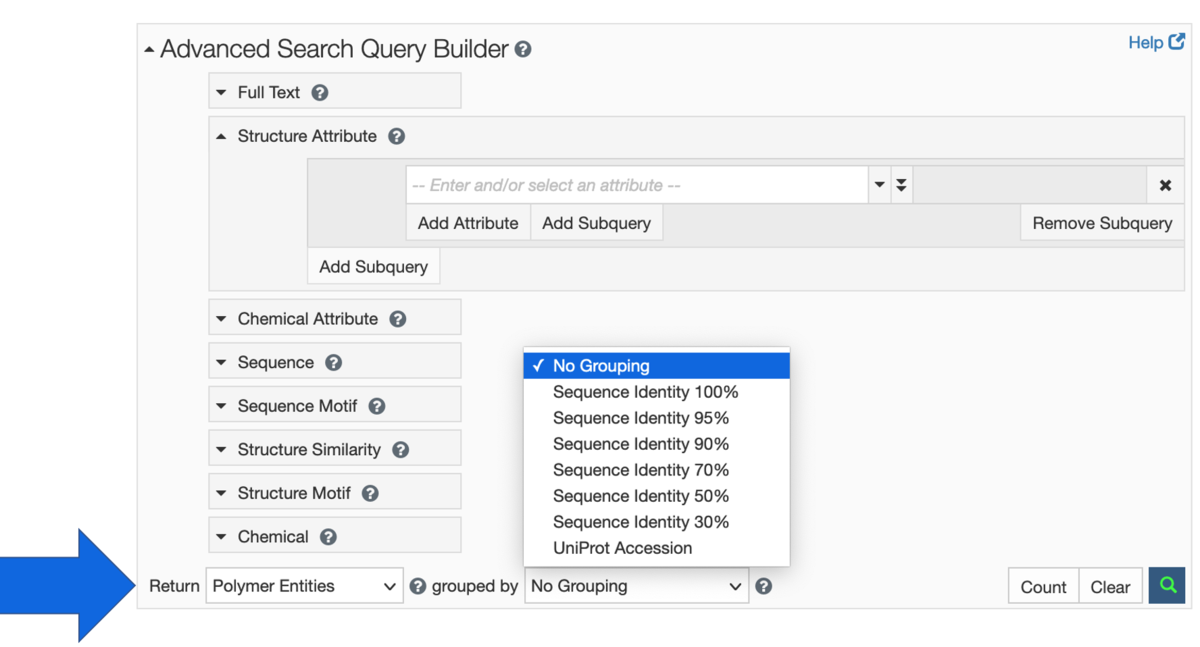Collapse the Structure Attribute section
The width and height of the screenshot is (1200, 647).
[x=221, y=136]
